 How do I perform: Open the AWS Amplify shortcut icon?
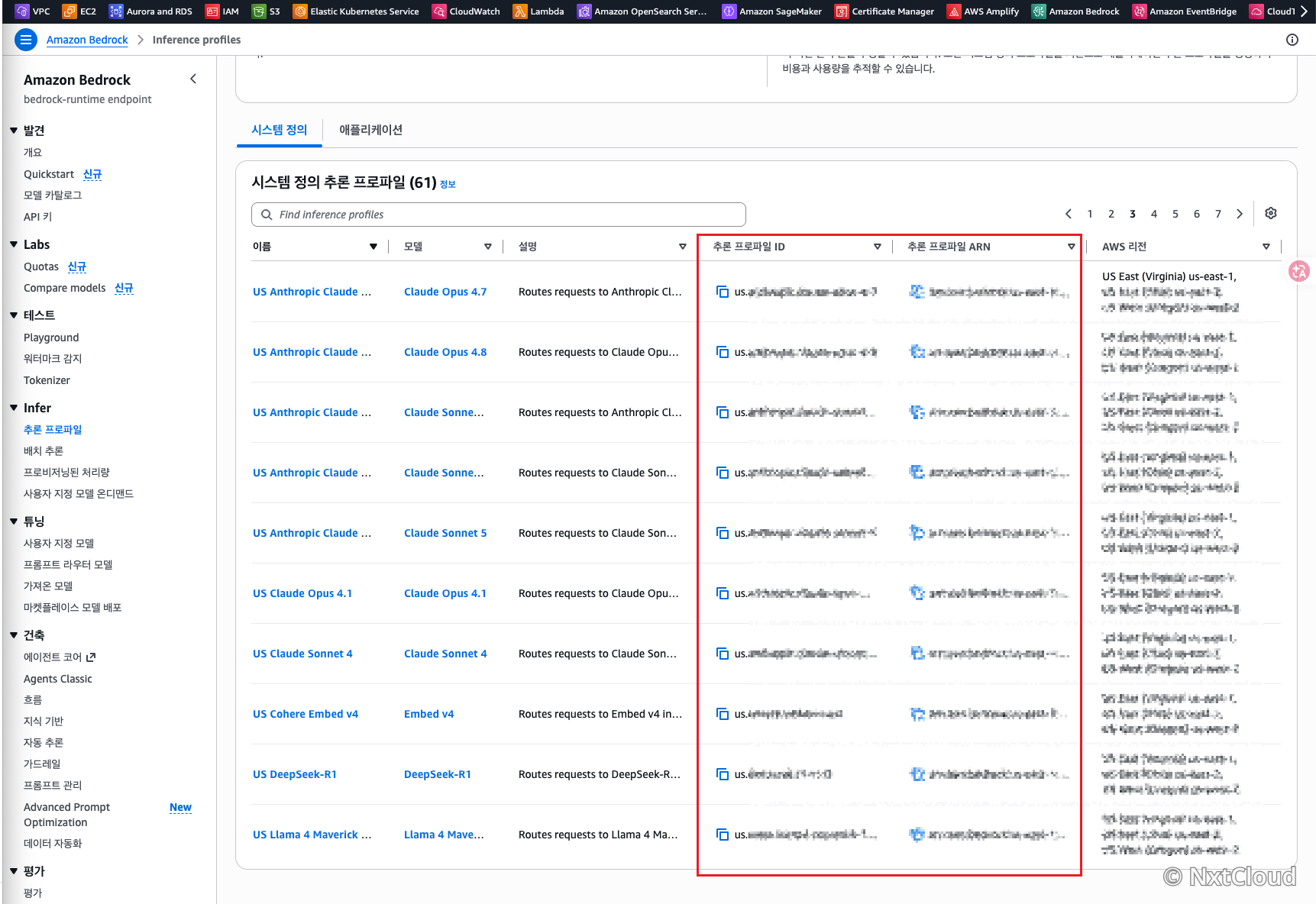[954, 11]
